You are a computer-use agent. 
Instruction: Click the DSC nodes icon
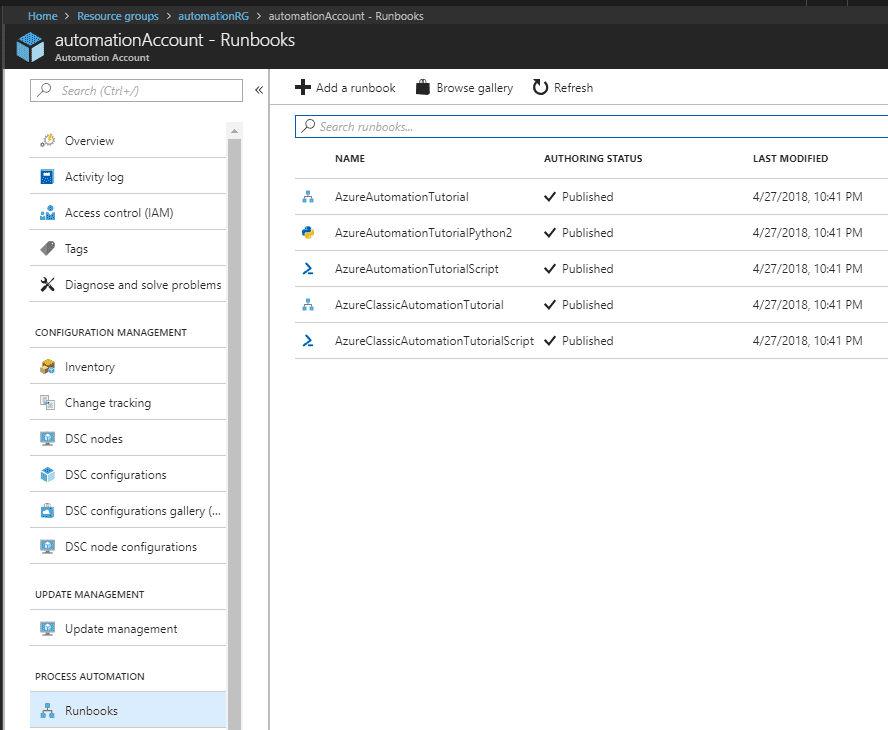pos(49,438)
